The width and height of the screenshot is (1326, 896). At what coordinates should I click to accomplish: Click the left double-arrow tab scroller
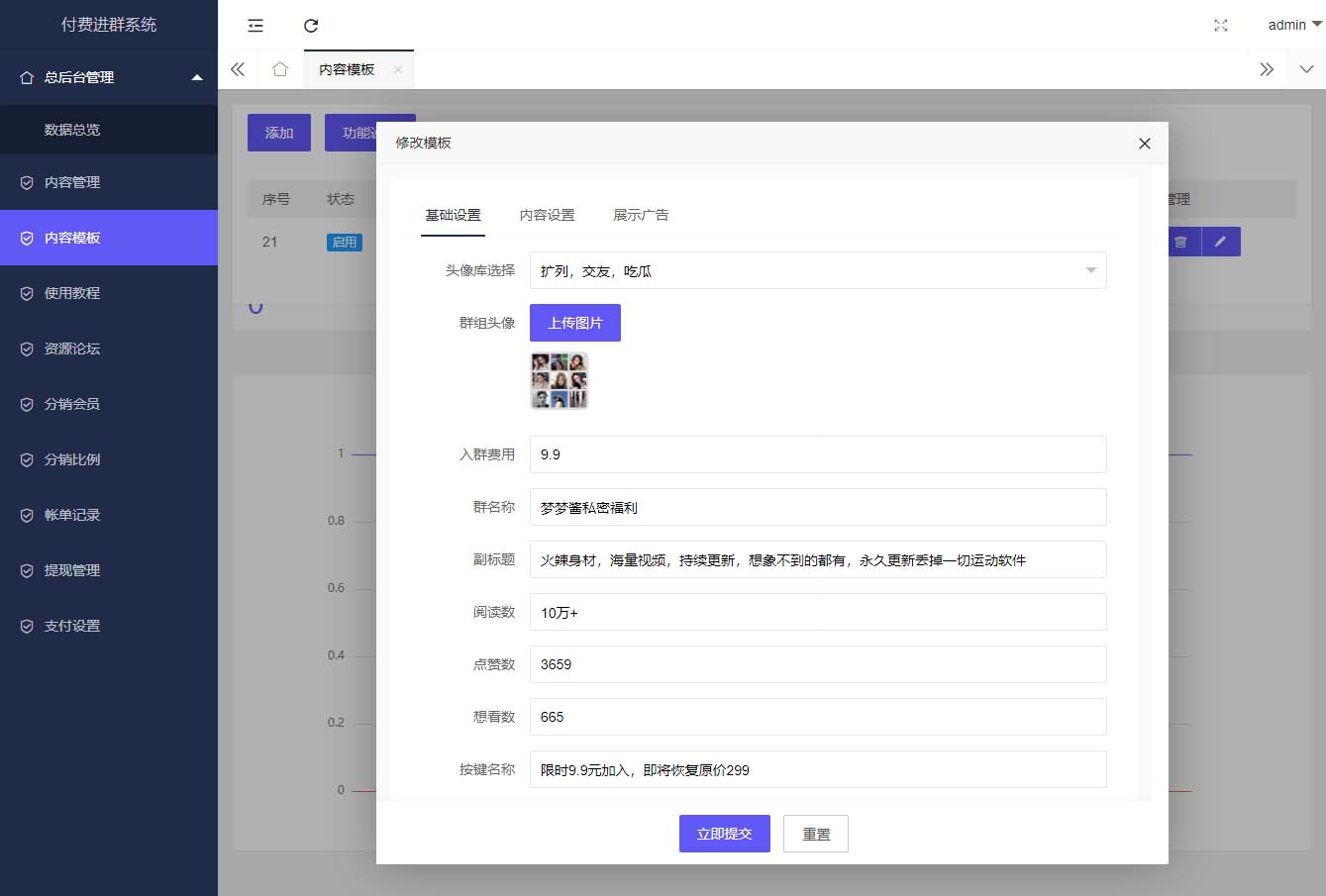pyautogui.click(x=237, y=68)
